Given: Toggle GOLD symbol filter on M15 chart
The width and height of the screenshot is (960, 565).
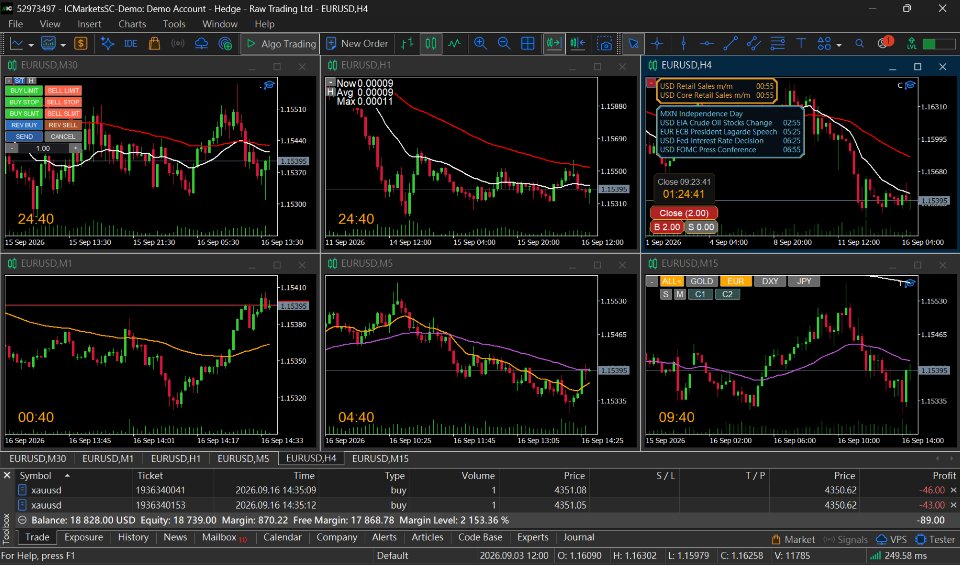Looking at the screenshot, I should click(x=701, y=281).
